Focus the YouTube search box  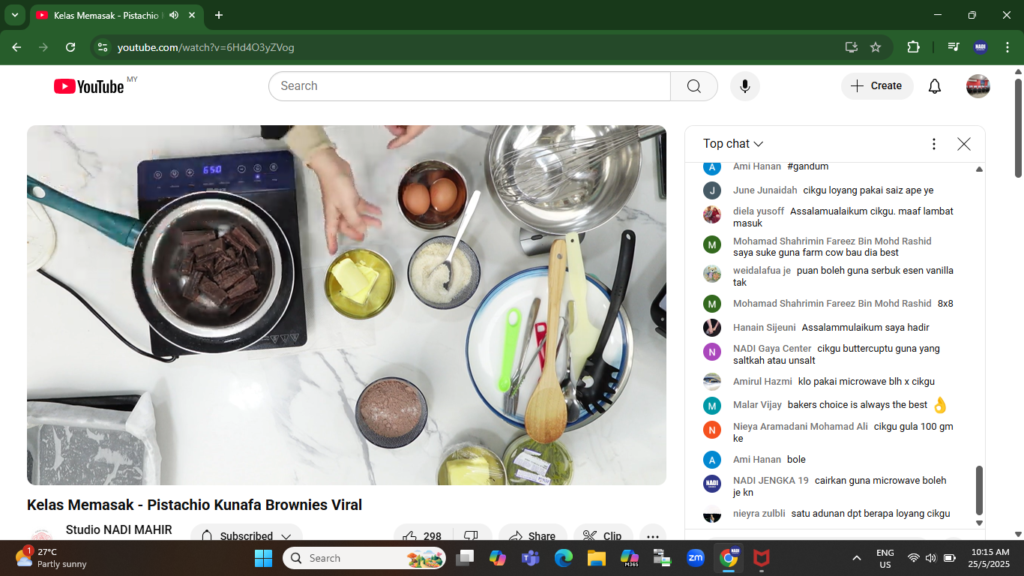click(x=470, y=86)
